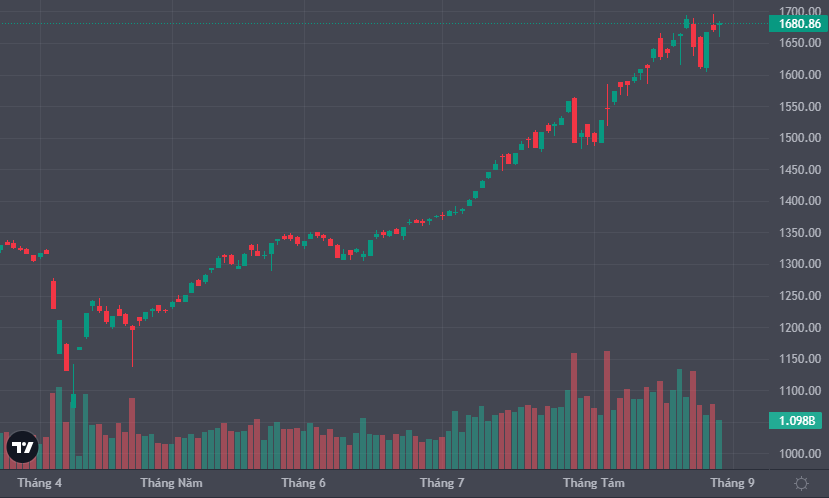Click the 1000.00 price axis label
Image resolution: width=829 pixels, height=498 pixels.
pyautogui.click(x=799, y=454)
